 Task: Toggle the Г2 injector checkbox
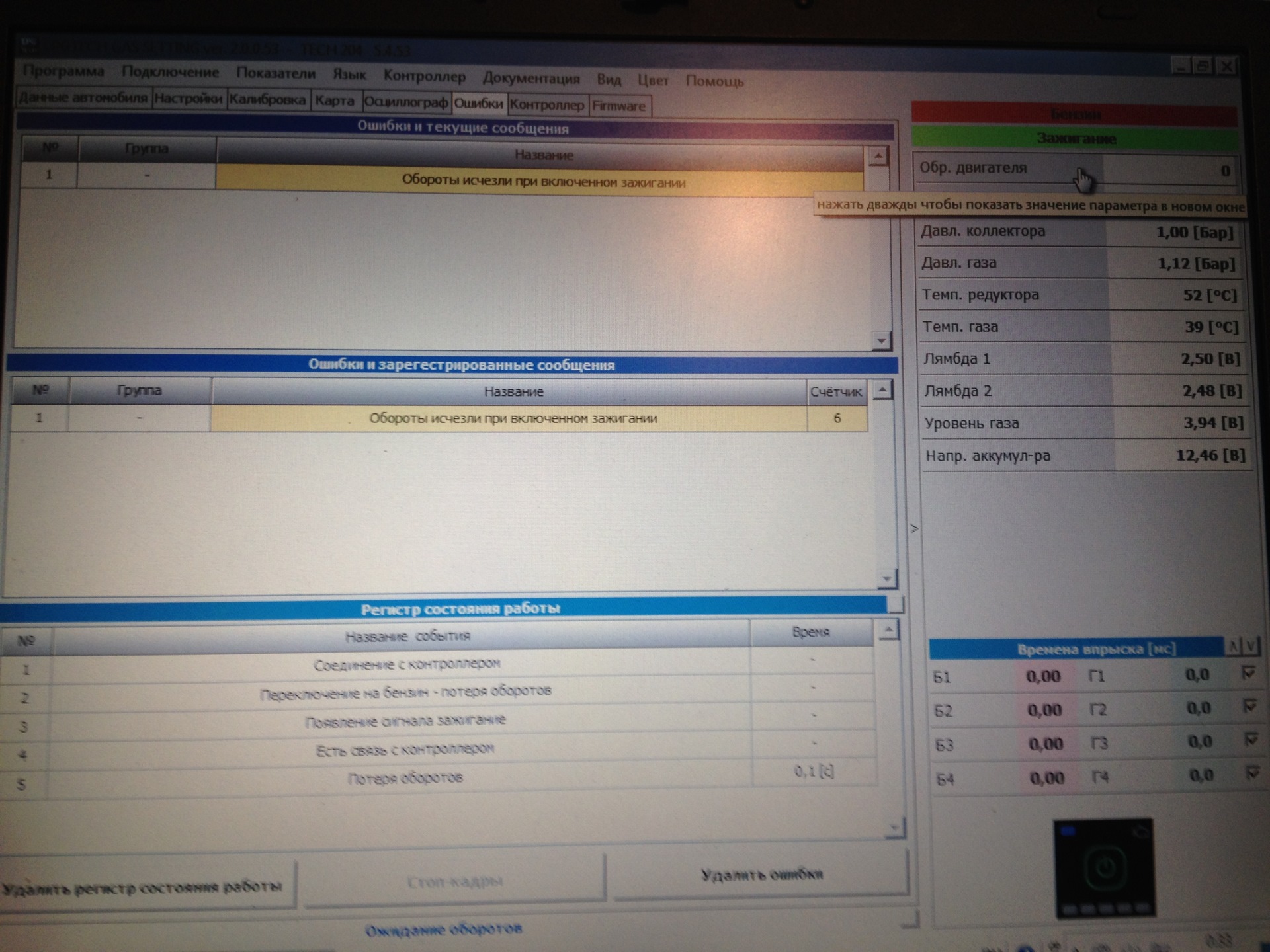coord(1249,706)
